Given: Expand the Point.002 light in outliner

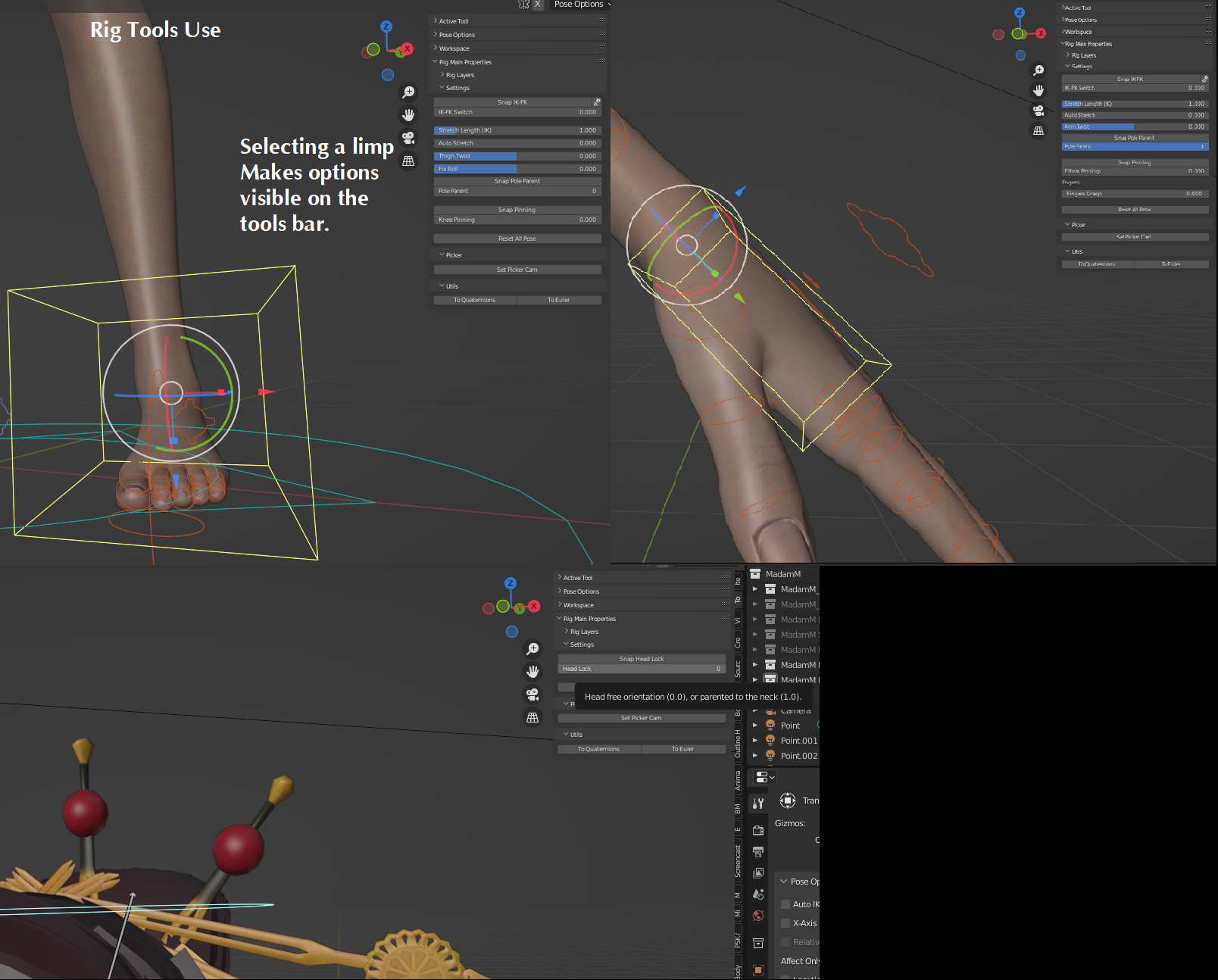Looking at the screenshot, I should click(x=755, y=756).
